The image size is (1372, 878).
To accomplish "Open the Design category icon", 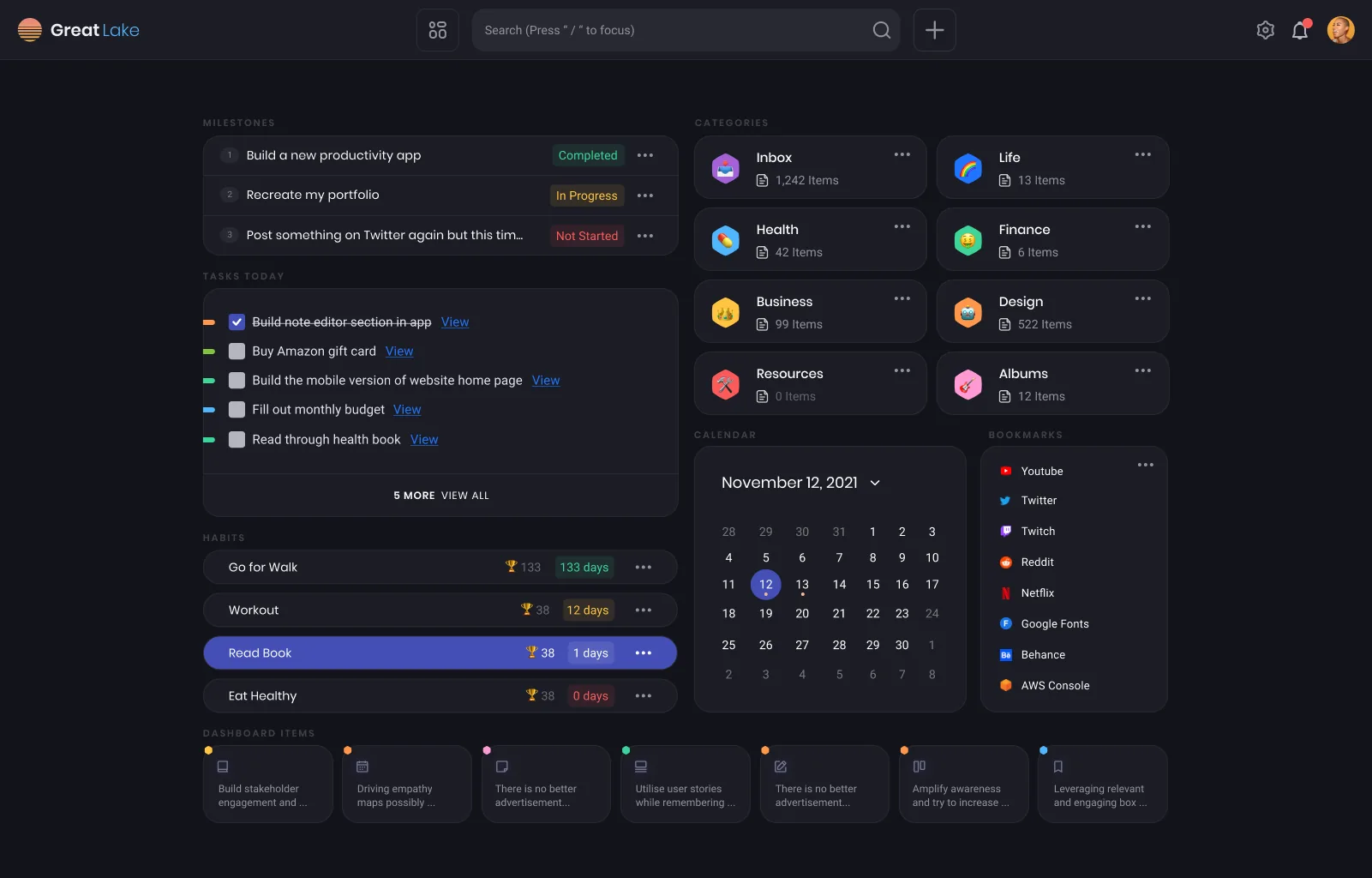I will [x=968, y=312].
